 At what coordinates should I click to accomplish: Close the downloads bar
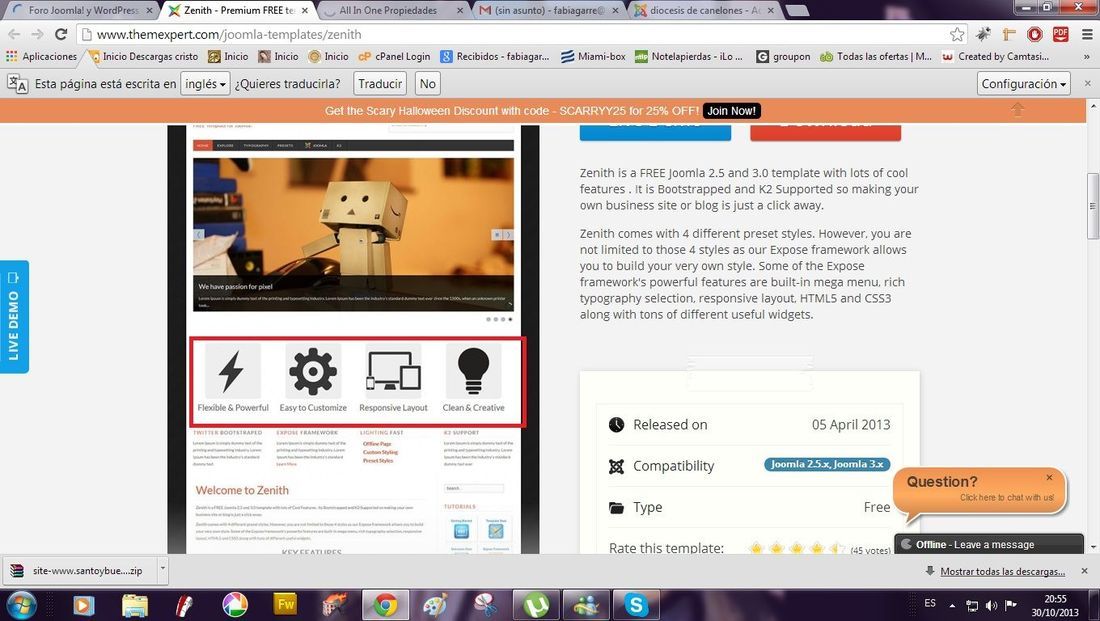[x=1085, y=571]
